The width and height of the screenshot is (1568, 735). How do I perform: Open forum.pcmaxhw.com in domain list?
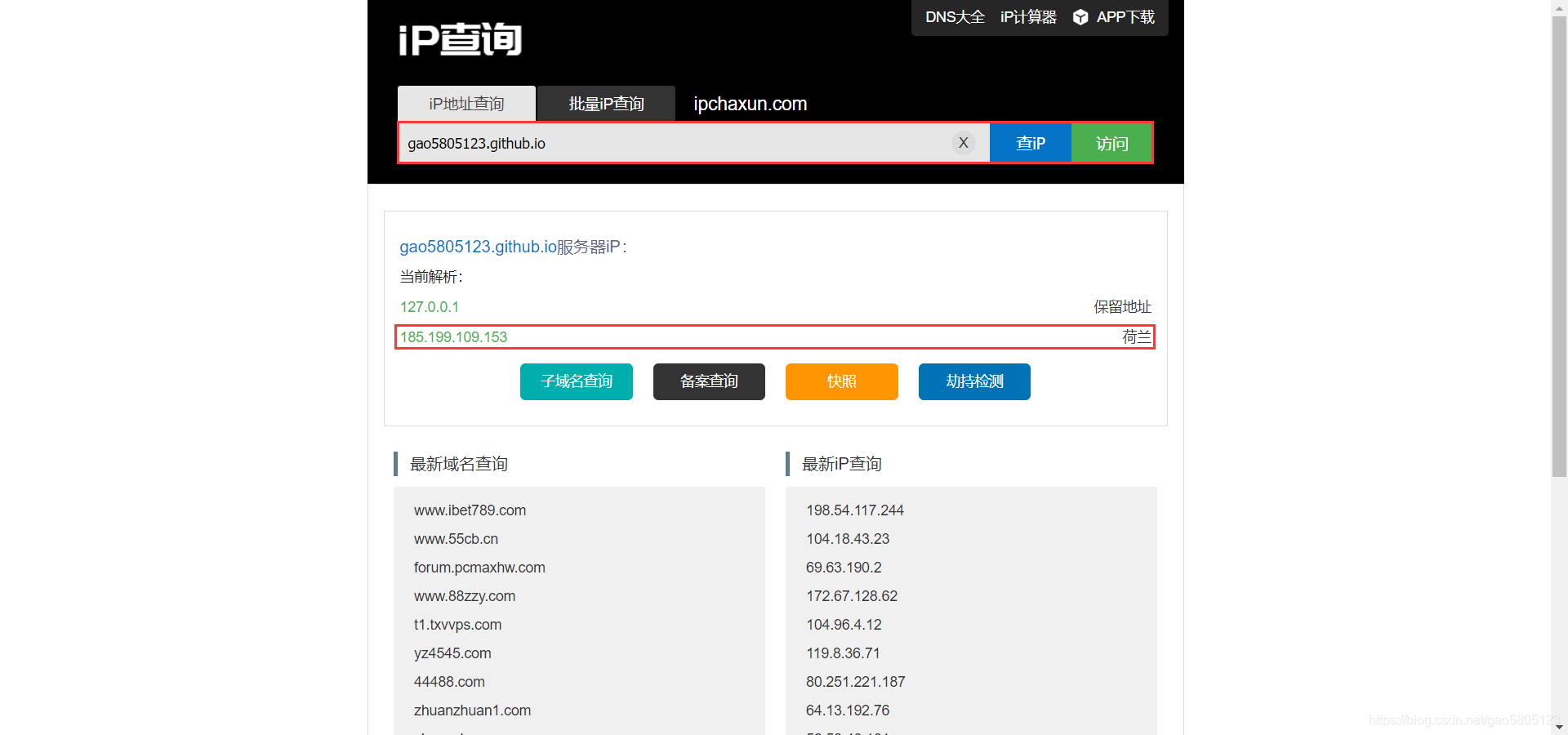tap(479, 568)
